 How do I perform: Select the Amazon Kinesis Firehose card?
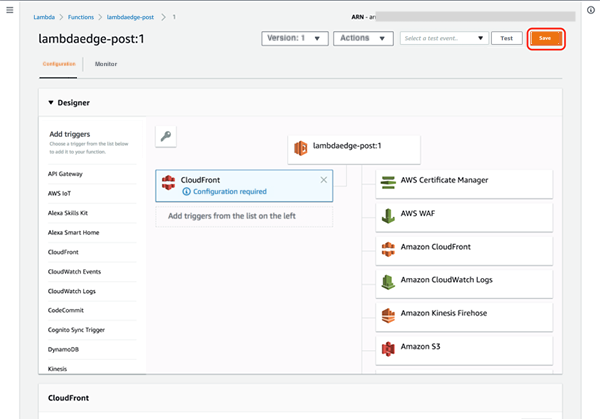coord(464,317)
